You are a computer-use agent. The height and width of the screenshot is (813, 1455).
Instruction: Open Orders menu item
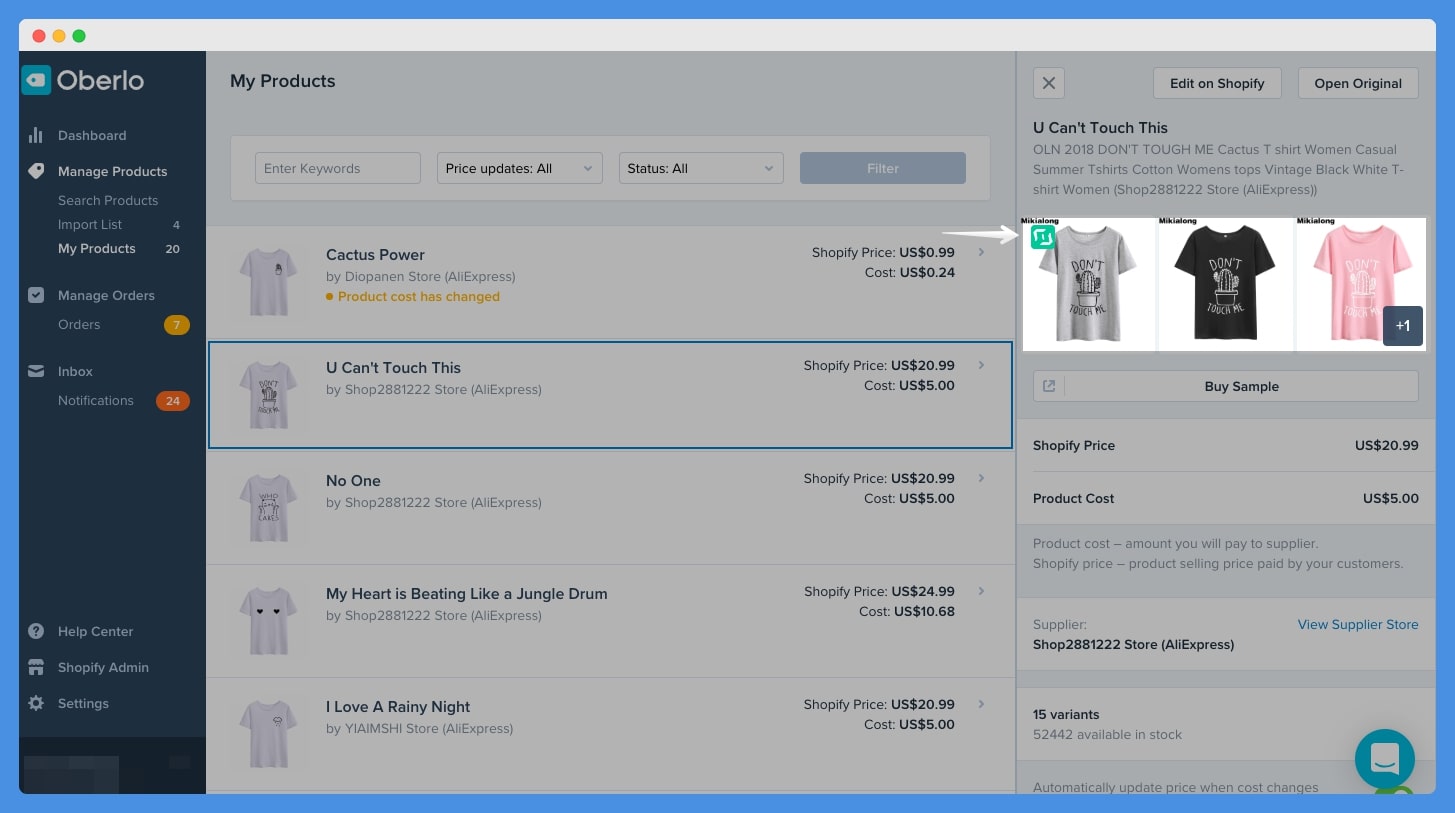pos(79,324)
